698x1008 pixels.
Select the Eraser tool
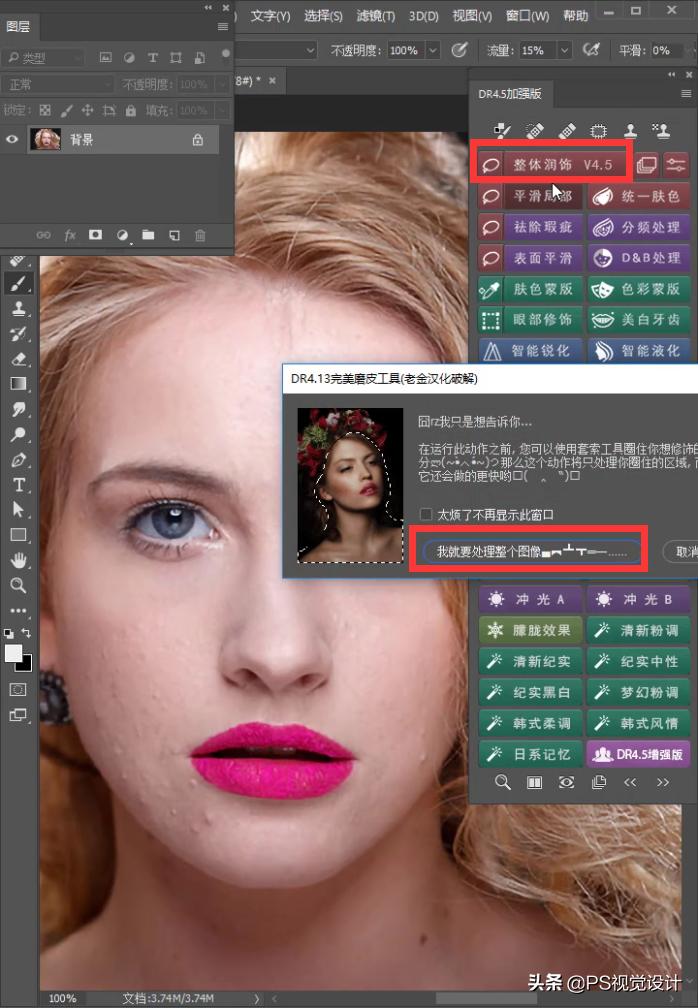(18, 358)
